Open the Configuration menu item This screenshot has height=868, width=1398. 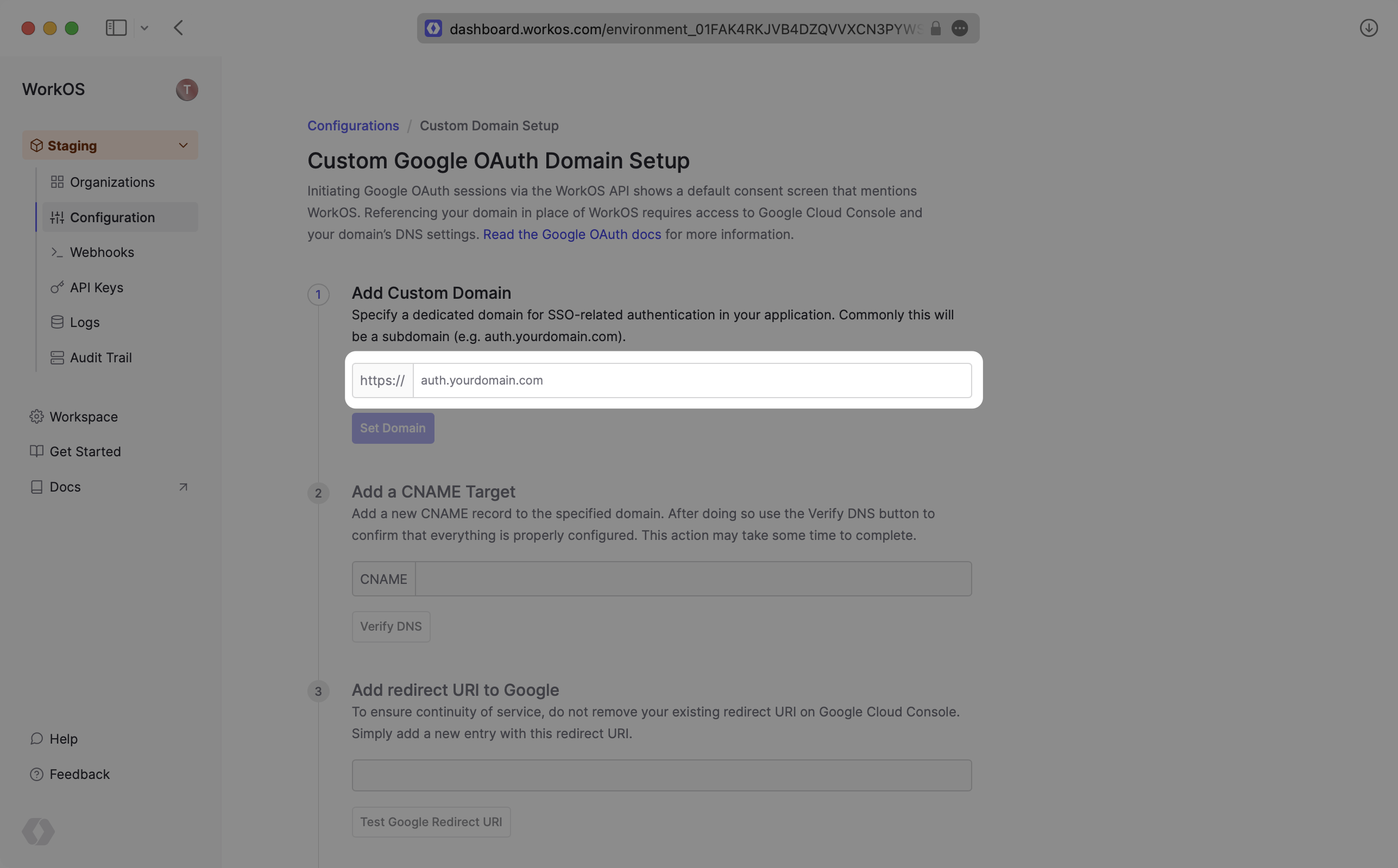point(112,218)
